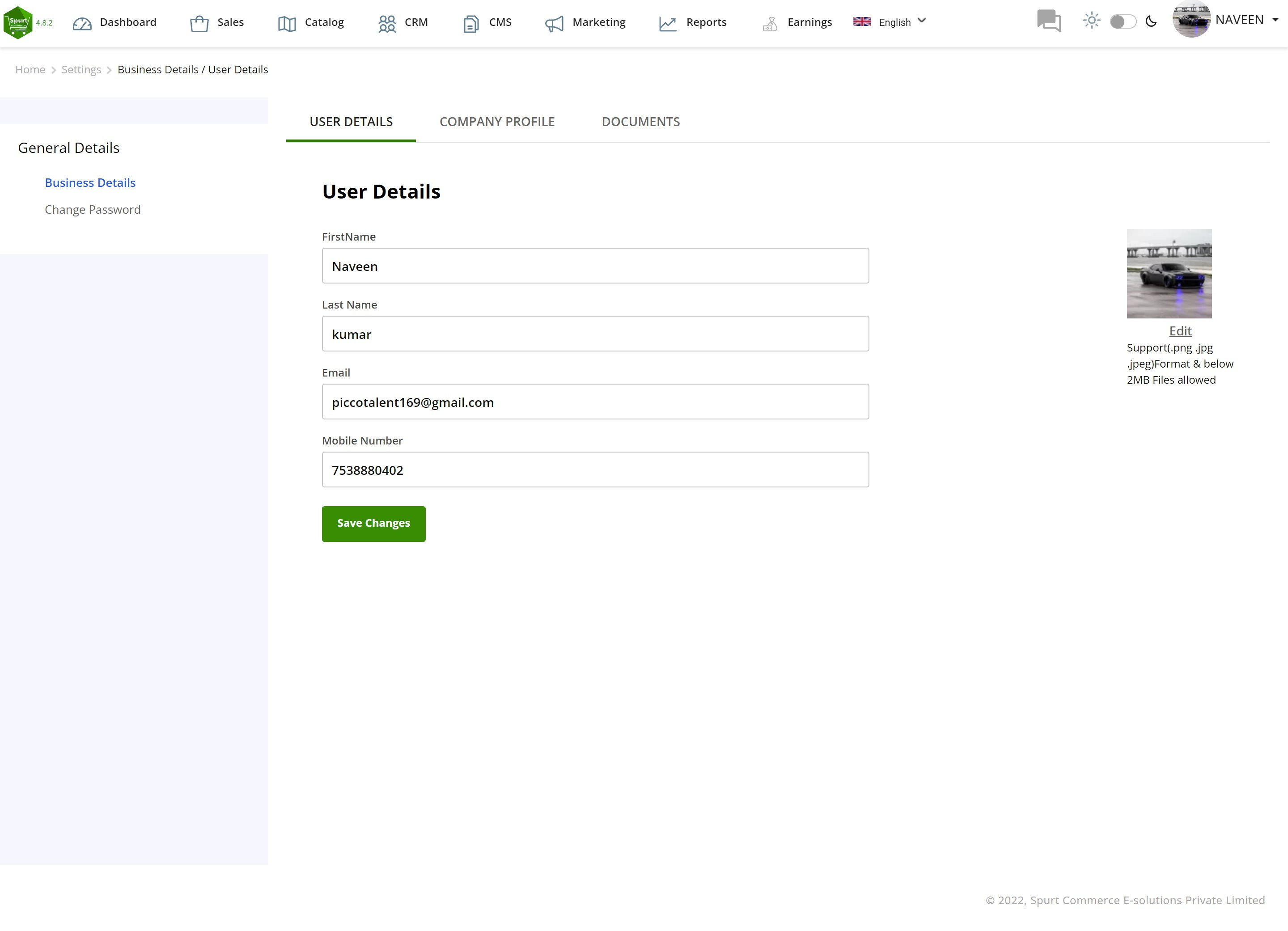The height and width of the screenshot is (931, 1288).
Task: Click the General Details heading
Action: click(69, 148)
